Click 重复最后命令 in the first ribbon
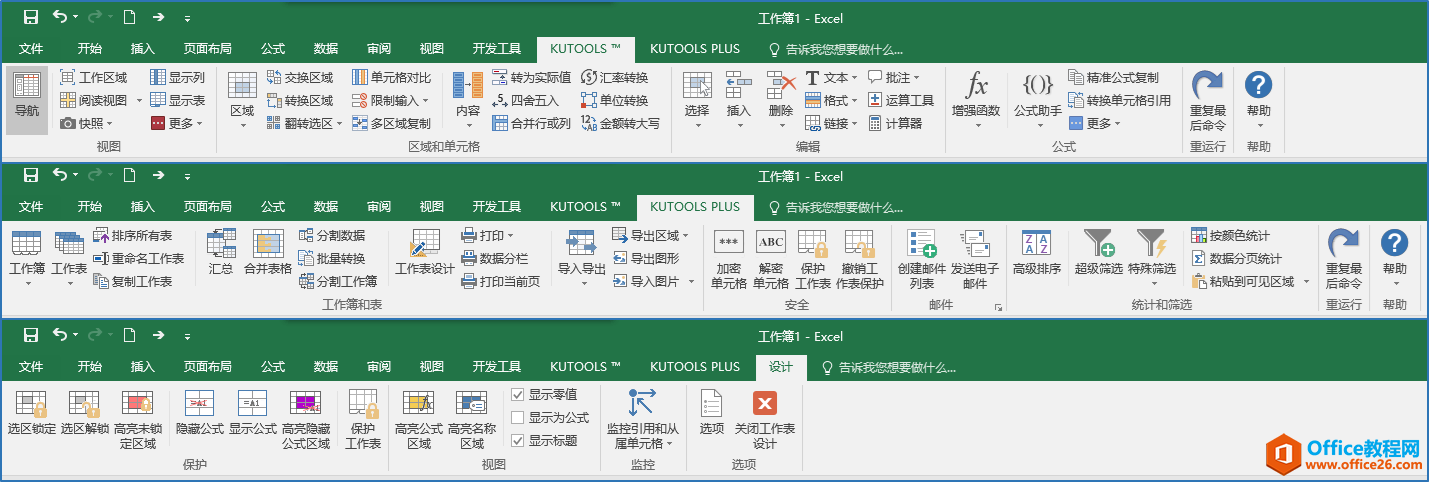The height and width of the screenshot is (482, 1429). pyautogui.click(x=1207, y=100)
